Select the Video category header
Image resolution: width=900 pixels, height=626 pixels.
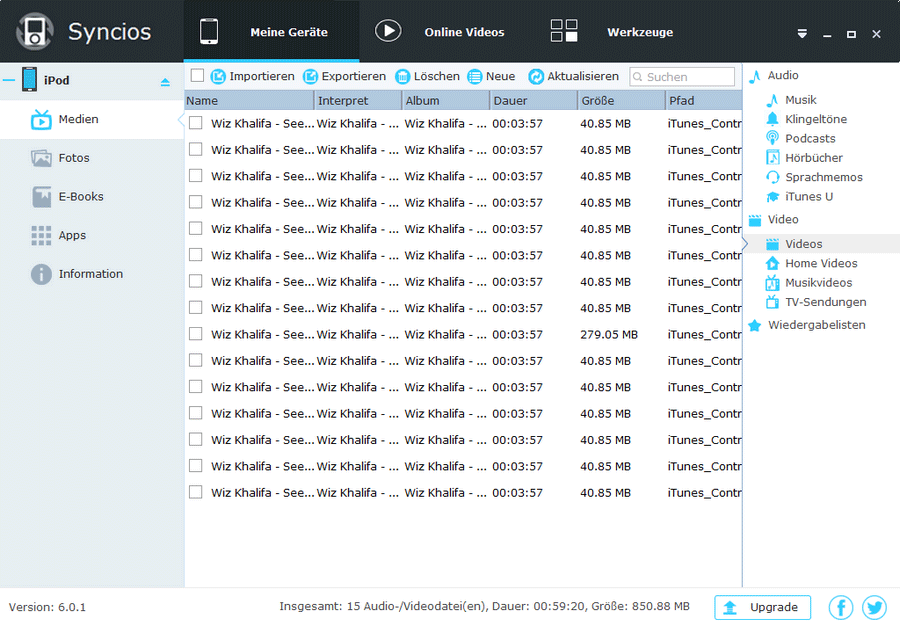(x=774, y=220)
